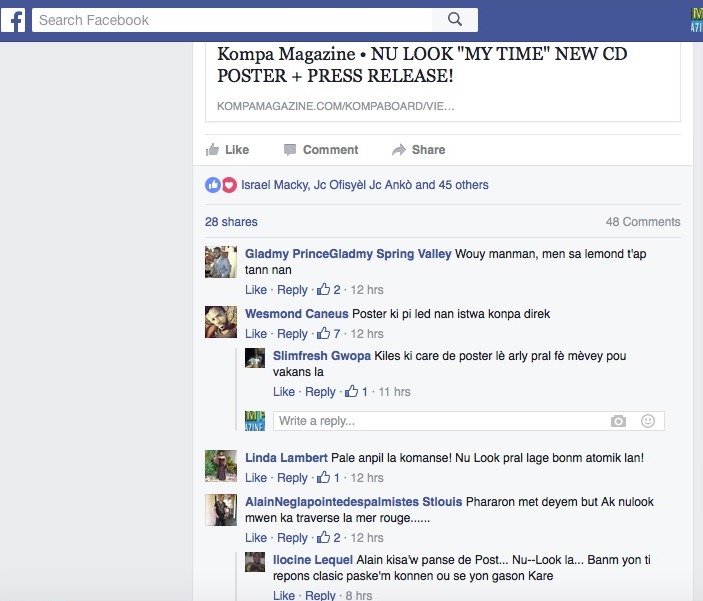View 2 likes on Gladmy's comment
Screen dimensions: 703x601
[329, 290]
